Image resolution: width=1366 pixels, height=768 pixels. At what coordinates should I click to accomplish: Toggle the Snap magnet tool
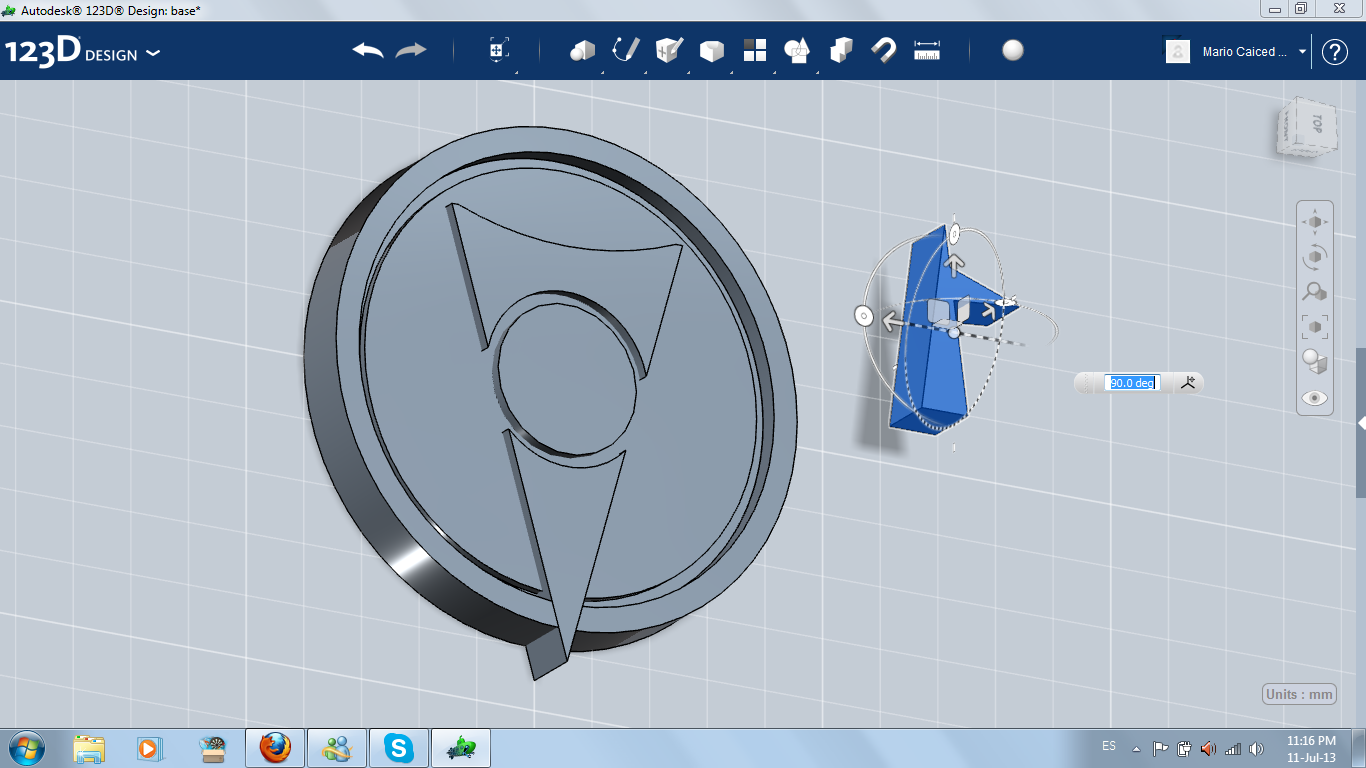883,50
